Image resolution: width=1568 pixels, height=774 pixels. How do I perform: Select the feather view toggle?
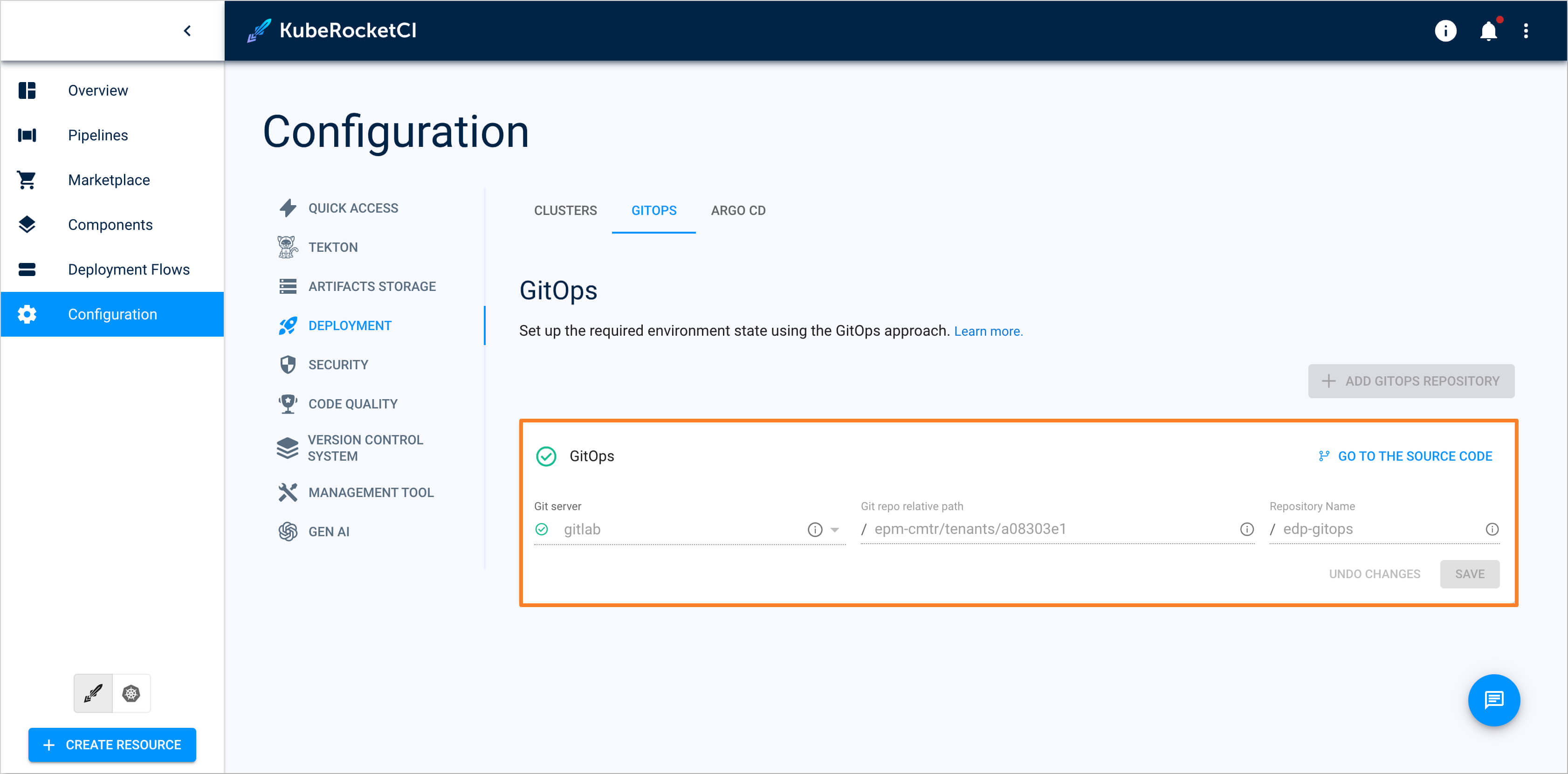[92, 693]
